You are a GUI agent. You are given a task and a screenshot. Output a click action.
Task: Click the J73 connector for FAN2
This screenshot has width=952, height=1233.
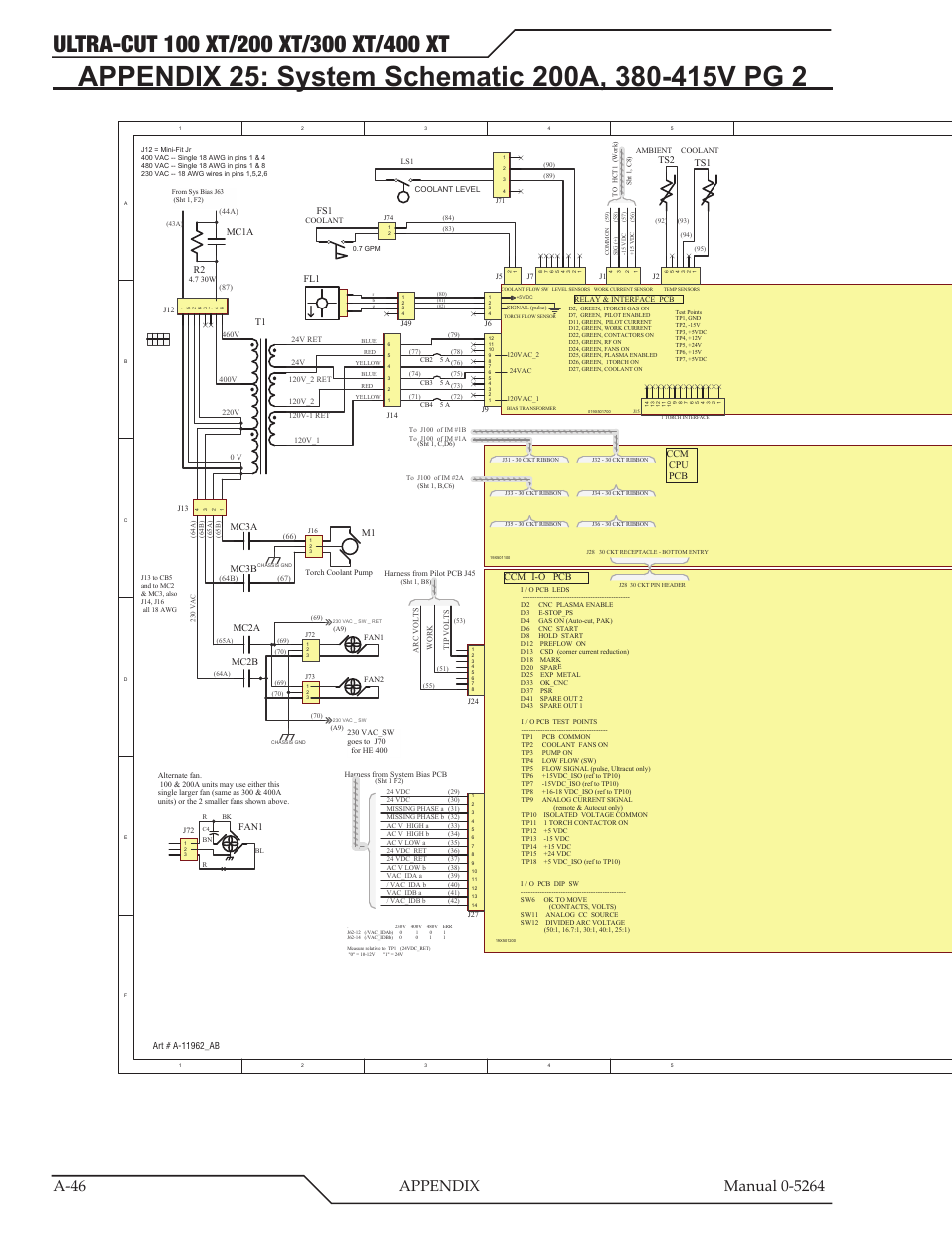(311, 691)
